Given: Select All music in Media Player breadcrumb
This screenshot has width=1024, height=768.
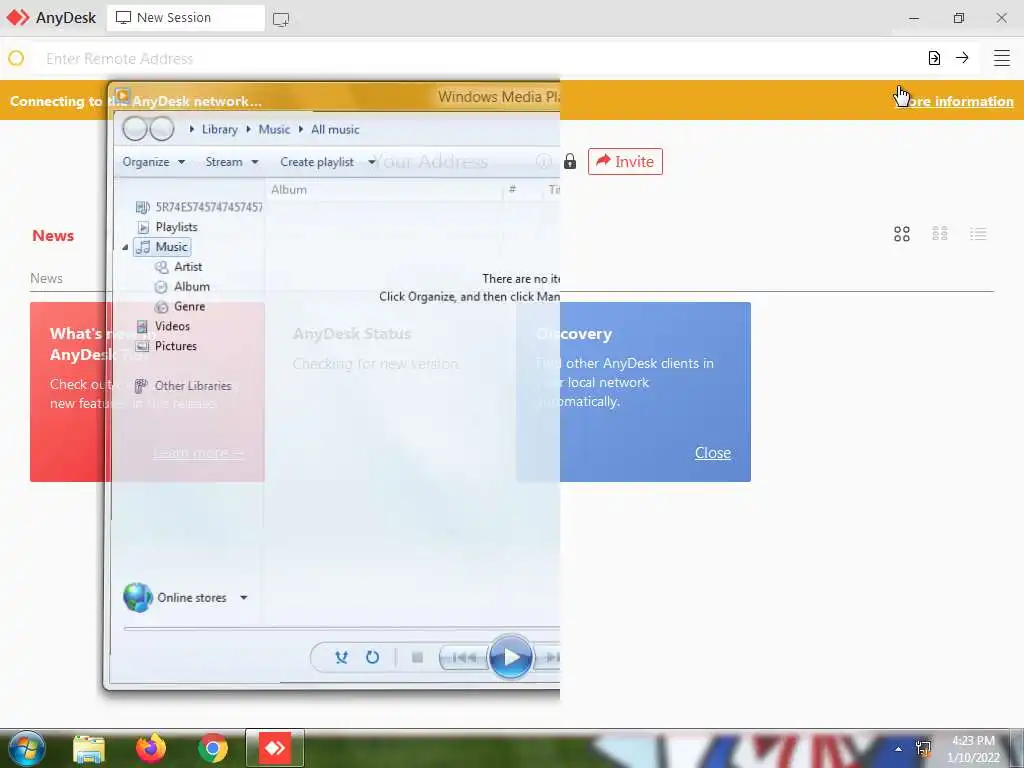Looking at the screenshot, I should click(x=335, y=129).
